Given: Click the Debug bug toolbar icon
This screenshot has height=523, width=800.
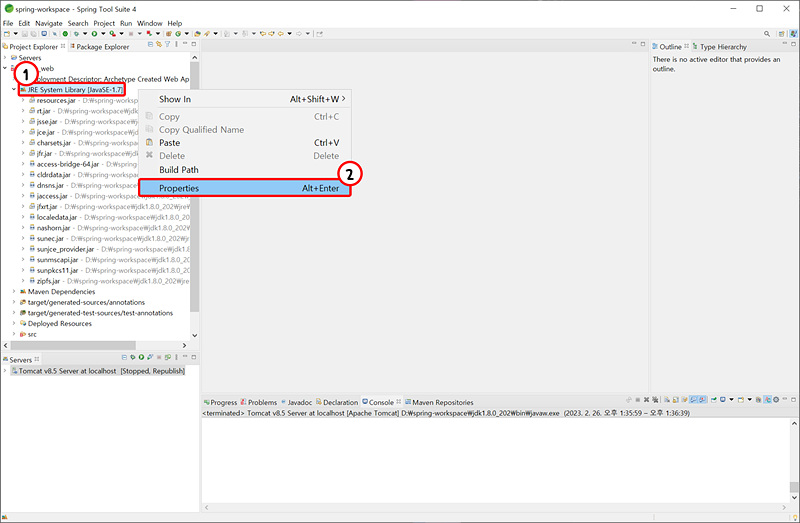Looking at the screenshot, I should [x=77, y=34].
